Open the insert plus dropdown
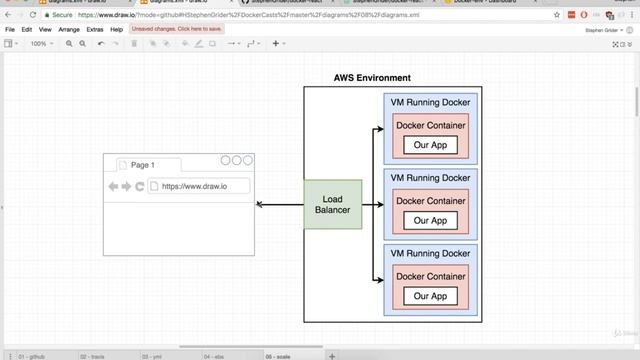Image resolution: width=640 pixels, height=360 pixels. [279, 44]
